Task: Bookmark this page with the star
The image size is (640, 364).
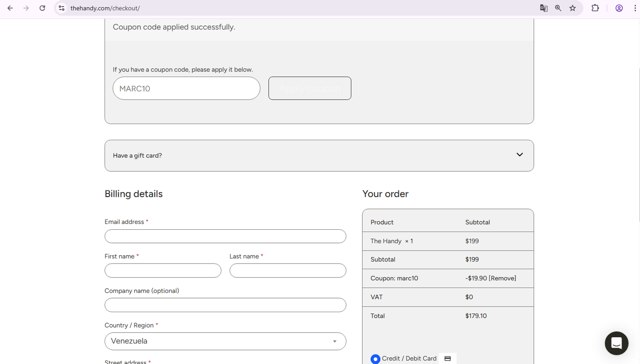Action: [x=573, y=8]
